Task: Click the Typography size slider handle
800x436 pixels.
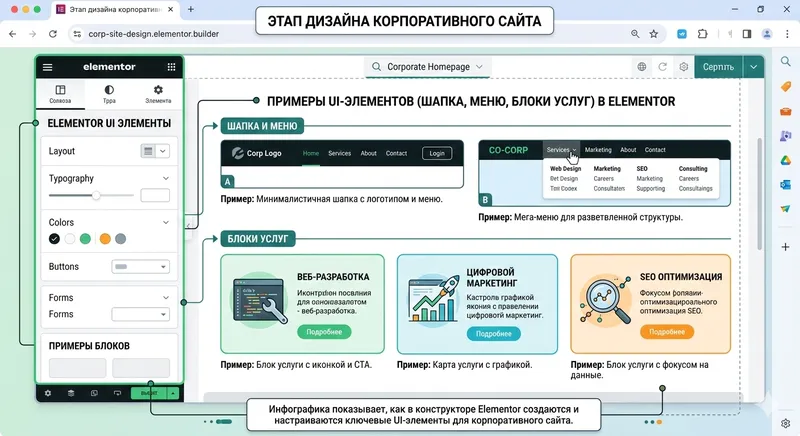Action: (x=96, y=195)
